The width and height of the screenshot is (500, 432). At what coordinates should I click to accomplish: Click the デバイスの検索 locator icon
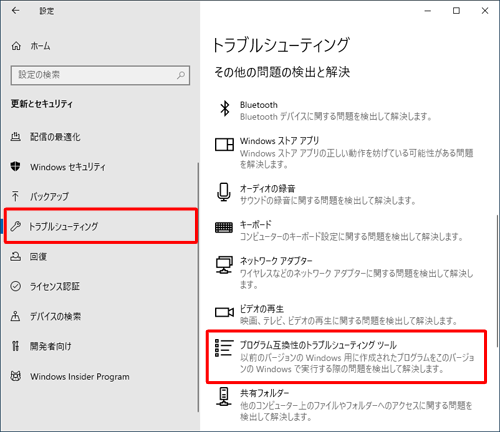coord(15,316)
